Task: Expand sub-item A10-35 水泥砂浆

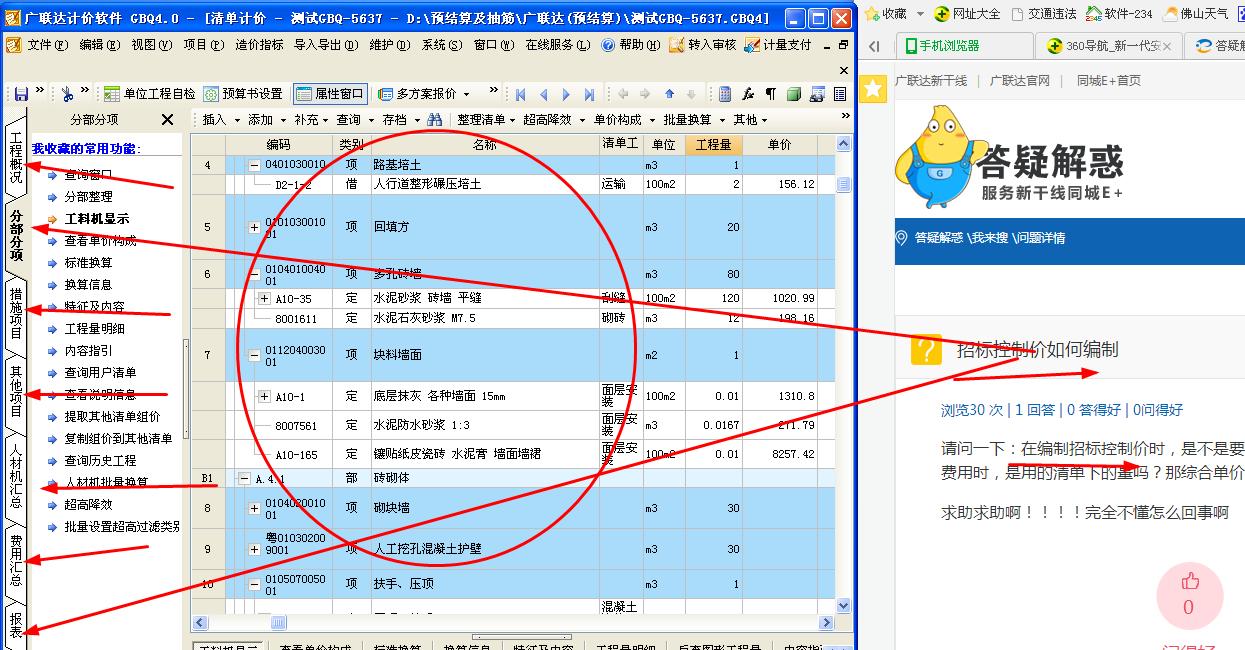Action: tap(264, 298)
